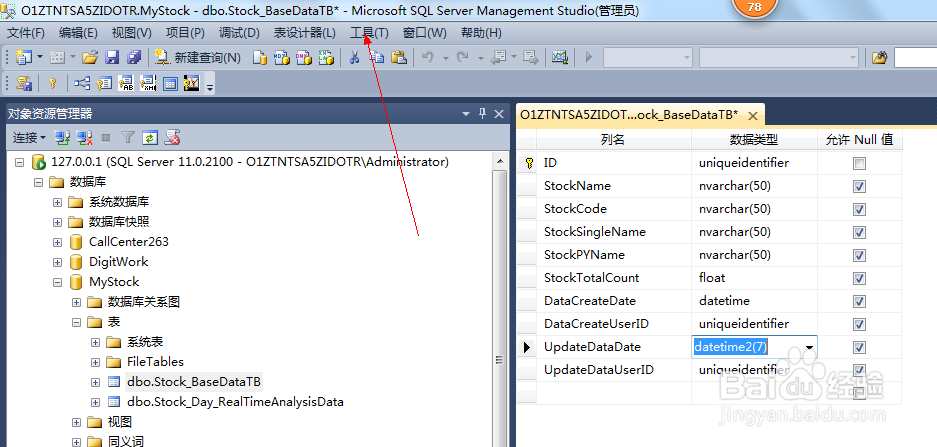Click the 新建查询(N) button

pos(198,57)
